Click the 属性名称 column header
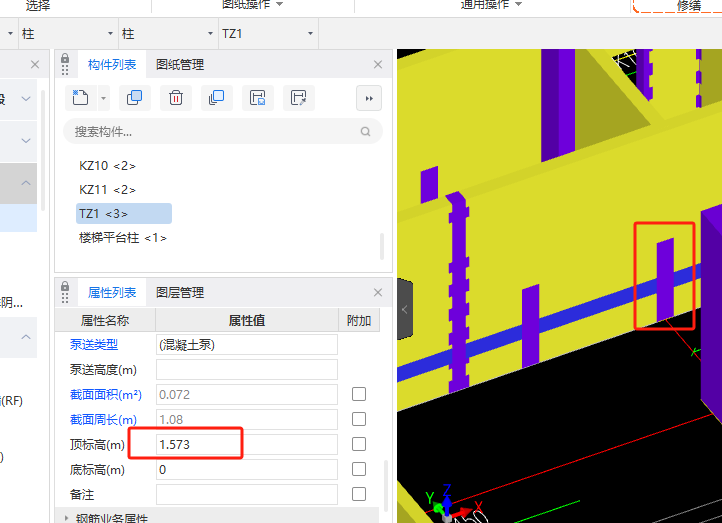 pyautogui.click(x=105, y=320)
